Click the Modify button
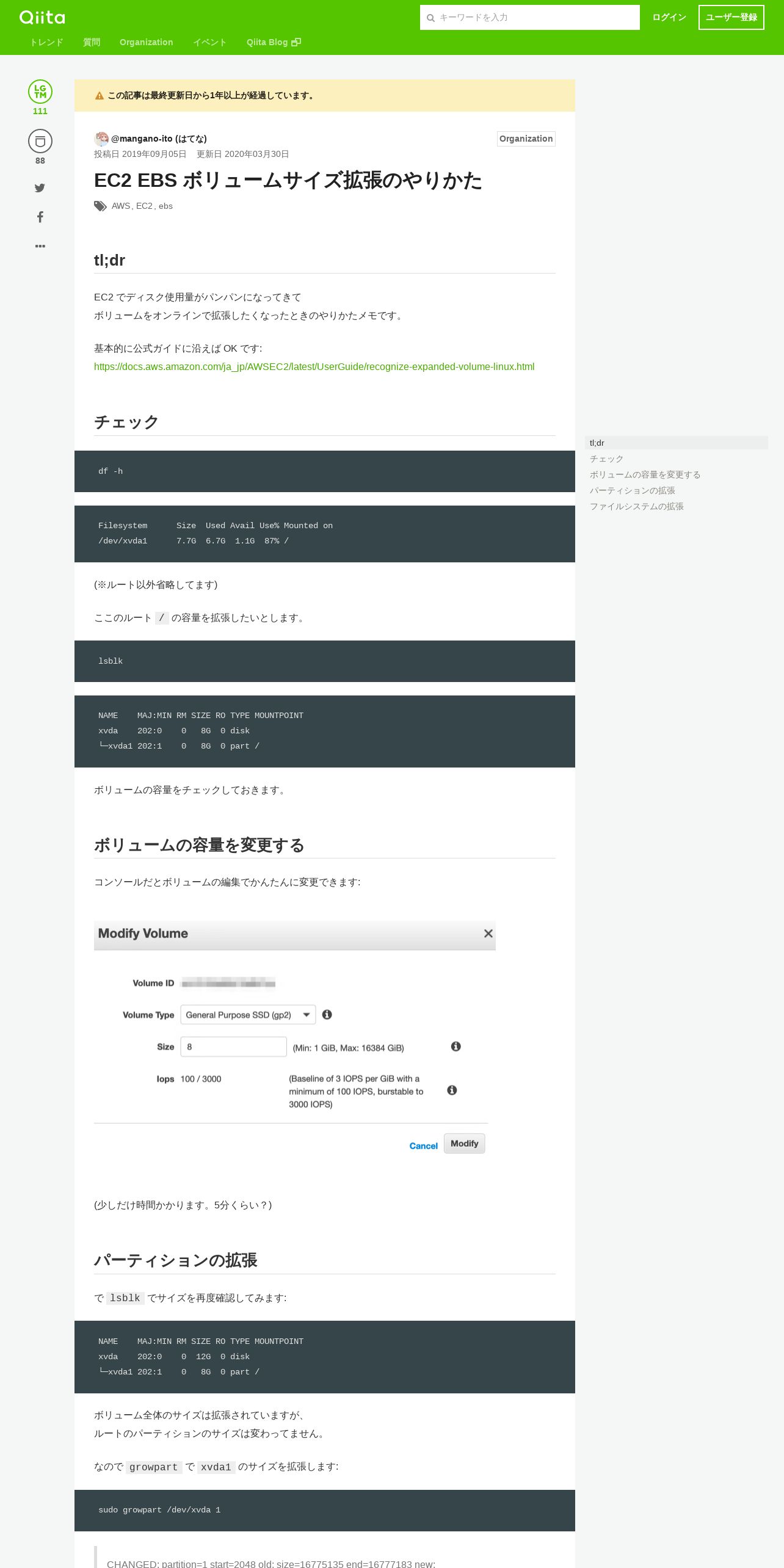This screenshot has height=1568, width=784. tap(465, 1144)
